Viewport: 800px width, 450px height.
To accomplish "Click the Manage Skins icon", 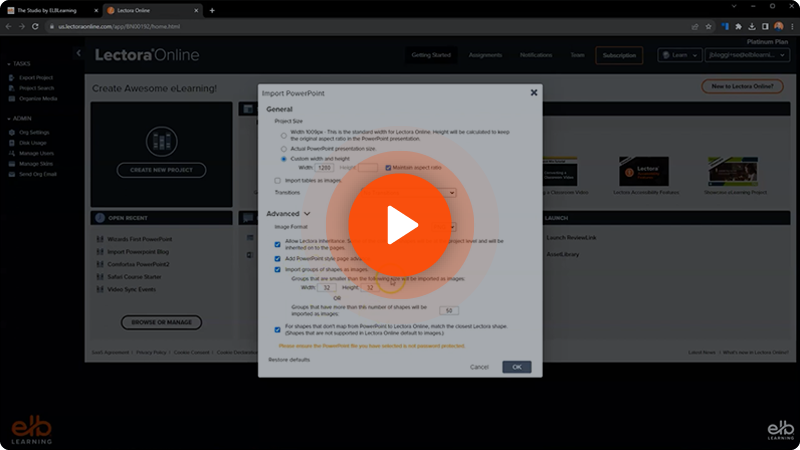I will [12, 164].
